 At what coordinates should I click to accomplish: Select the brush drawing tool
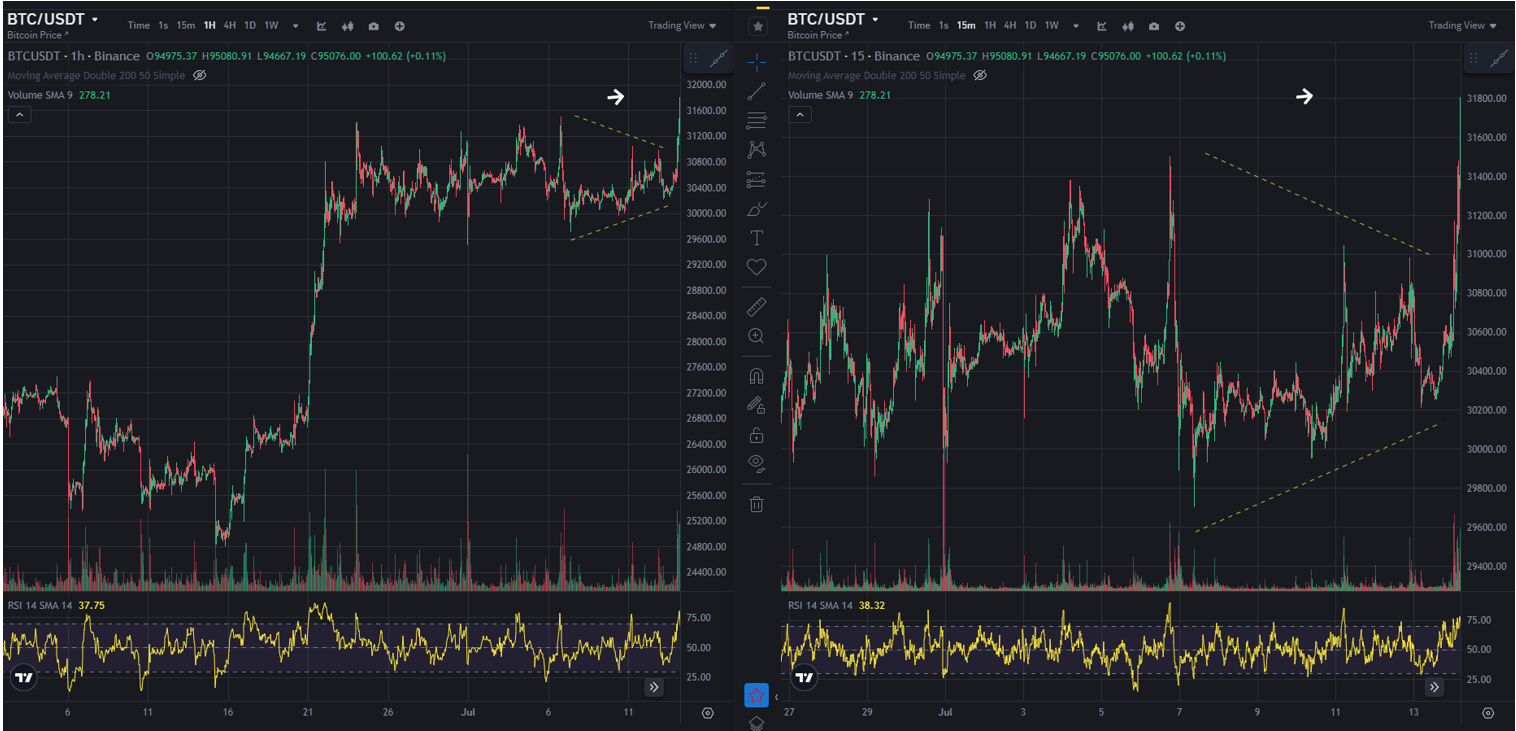pyautogui.click(x=757, y=209)
